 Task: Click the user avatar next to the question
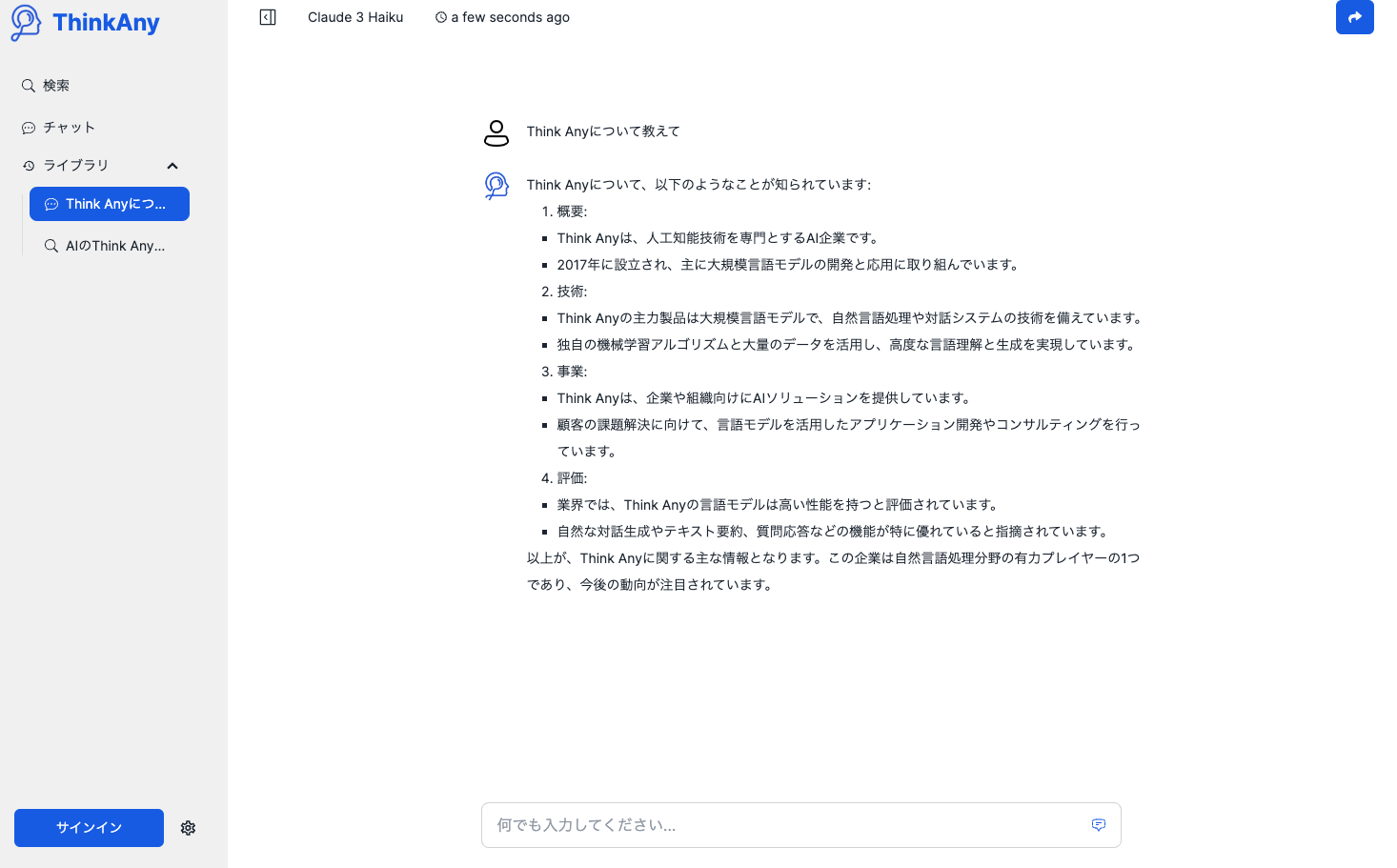pyautogui.click(x=496, y=132)
